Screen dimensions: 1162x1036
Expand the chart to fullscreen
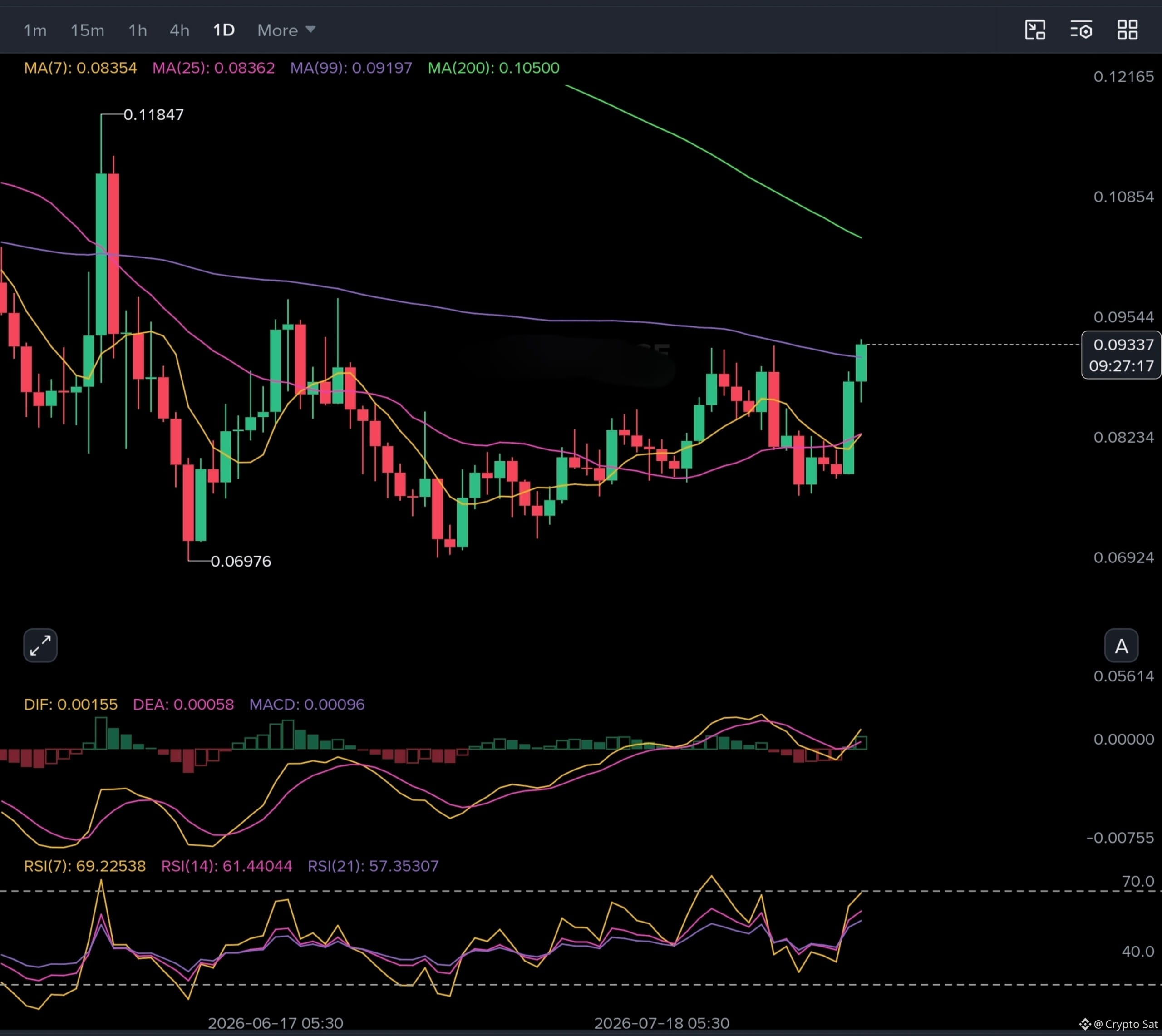click(40, 646)
